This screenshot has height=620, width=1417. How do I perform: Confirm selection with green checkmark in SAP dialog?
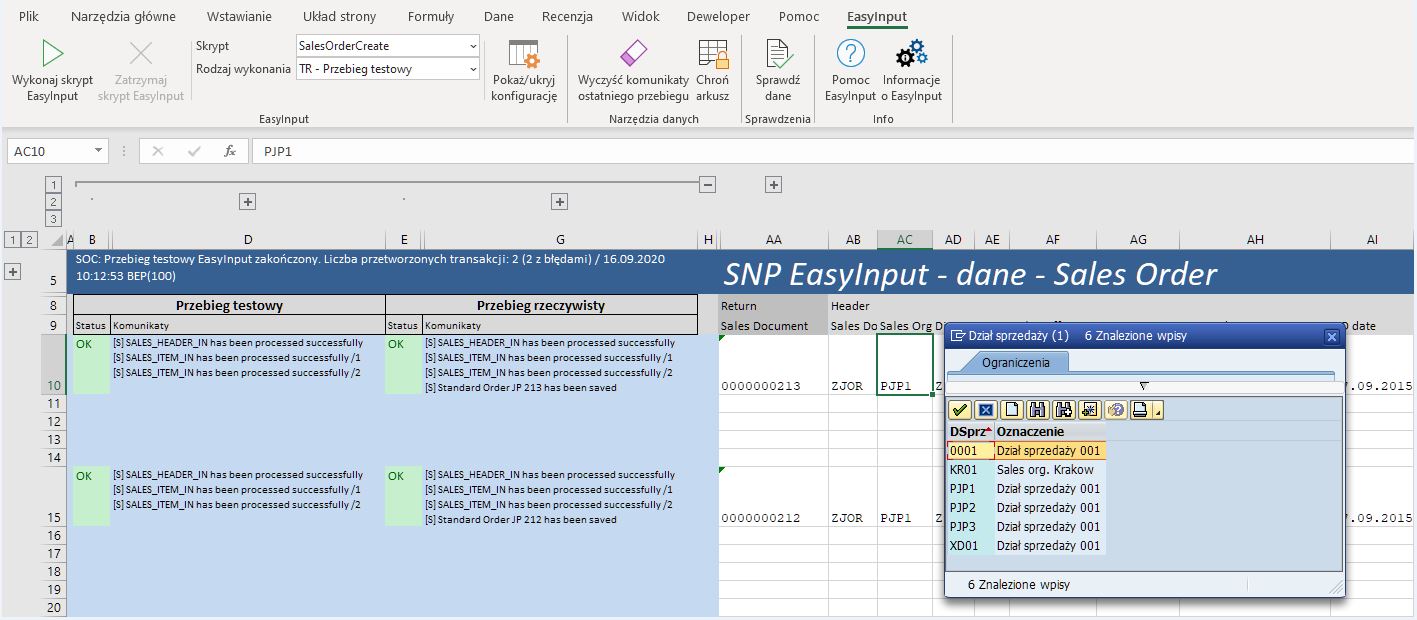pos(958,409)
